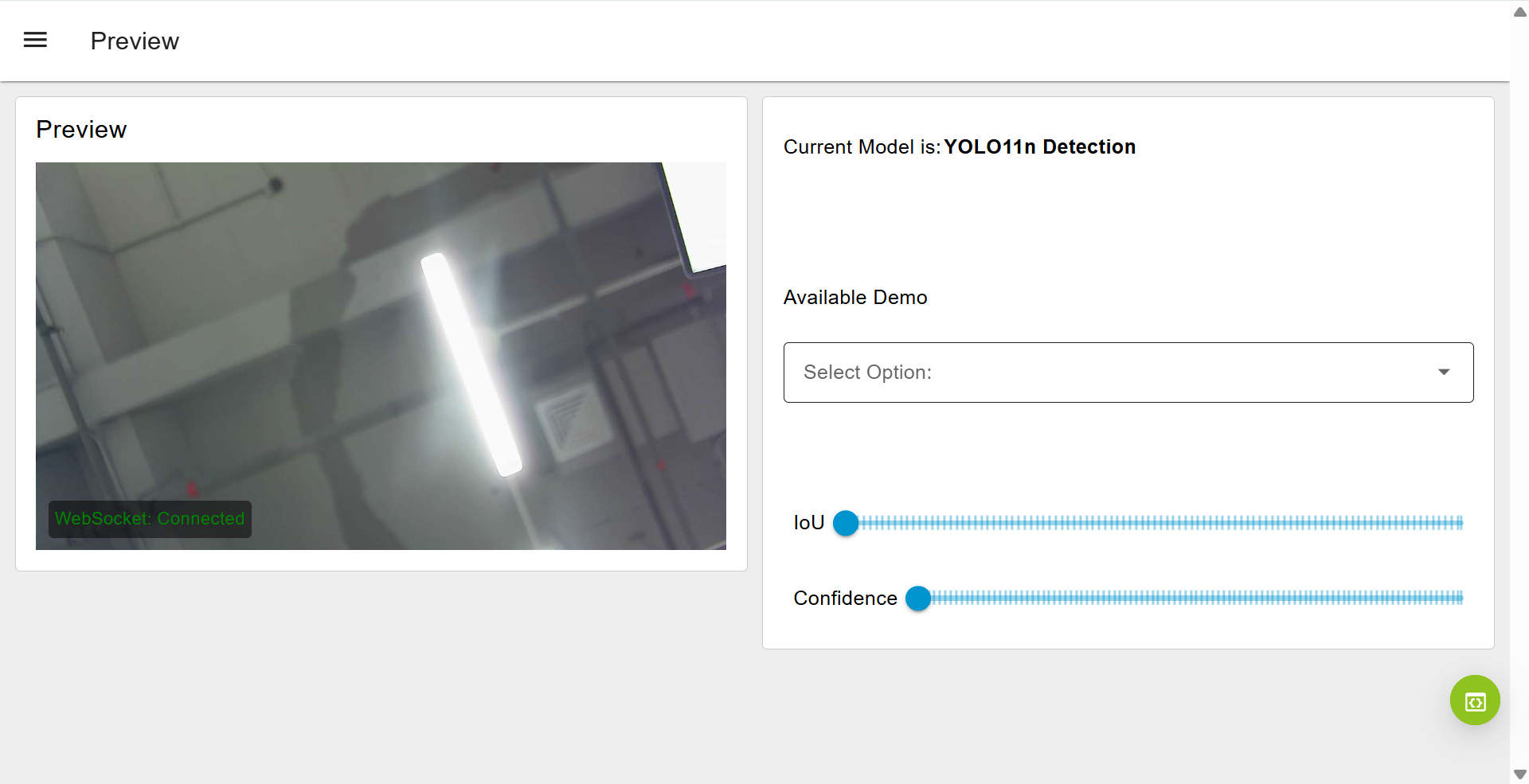
Task: Click the Preview title in top bar
Action: pos(135,41)
